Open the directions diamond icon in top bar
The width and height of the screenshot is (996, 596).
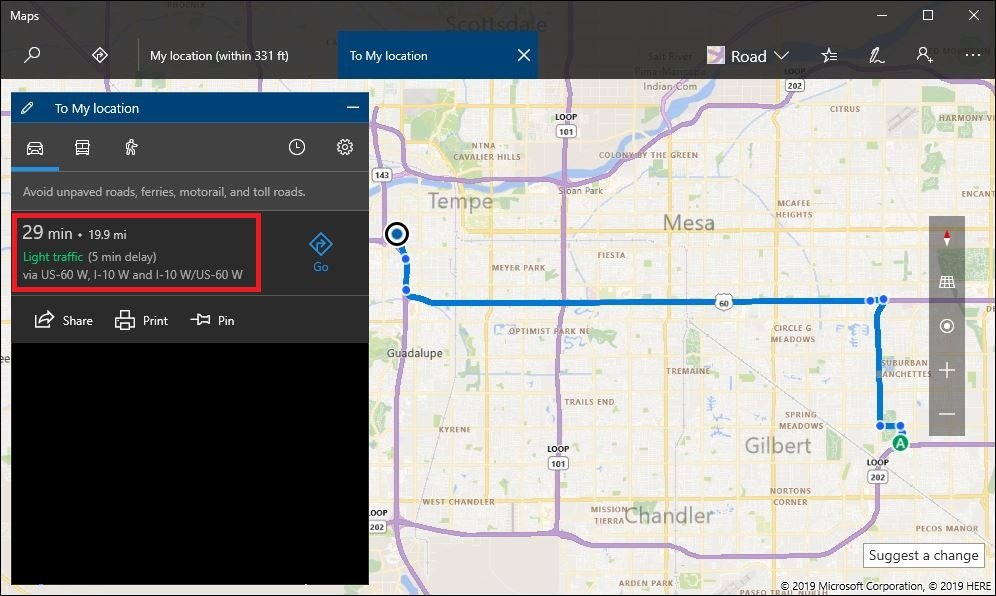[x=100, y=55]
